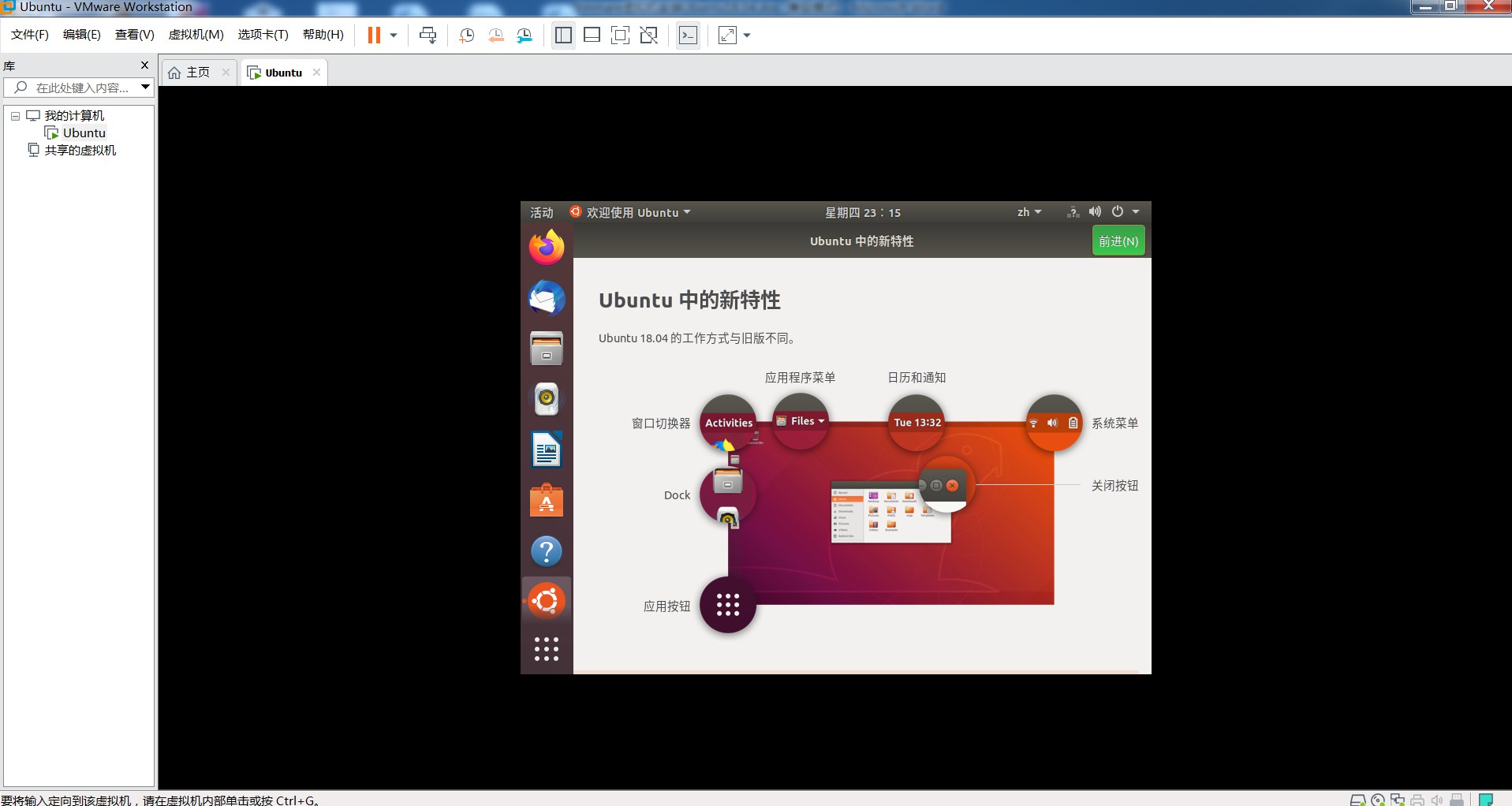Select 我的计算机 in the library tree
This screenshot has height=806, width=1512.
coord(74,116)
